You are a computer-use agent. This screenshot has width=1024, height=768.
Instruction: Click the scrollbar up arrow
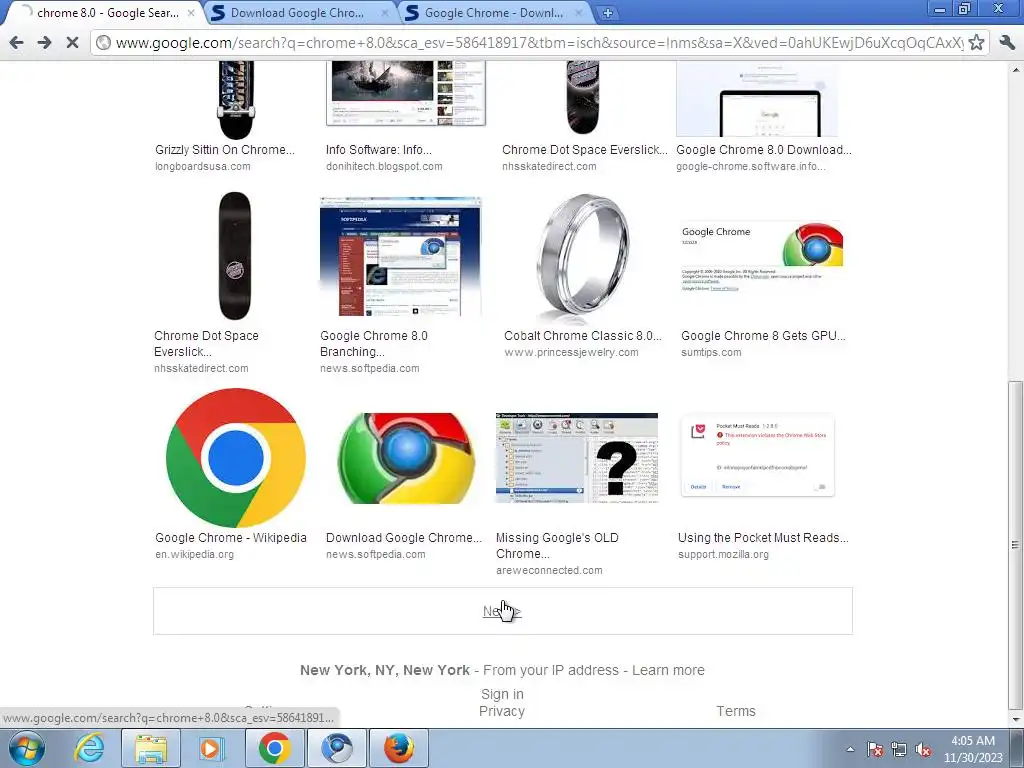1016,69
